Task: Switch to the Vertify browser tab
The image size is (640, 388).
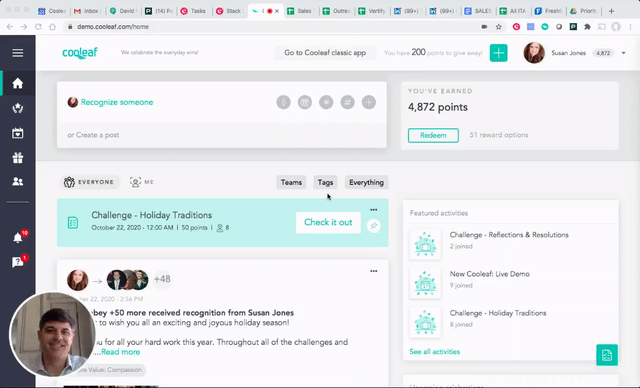Action: pyautogui.click(x=372, y=11)
